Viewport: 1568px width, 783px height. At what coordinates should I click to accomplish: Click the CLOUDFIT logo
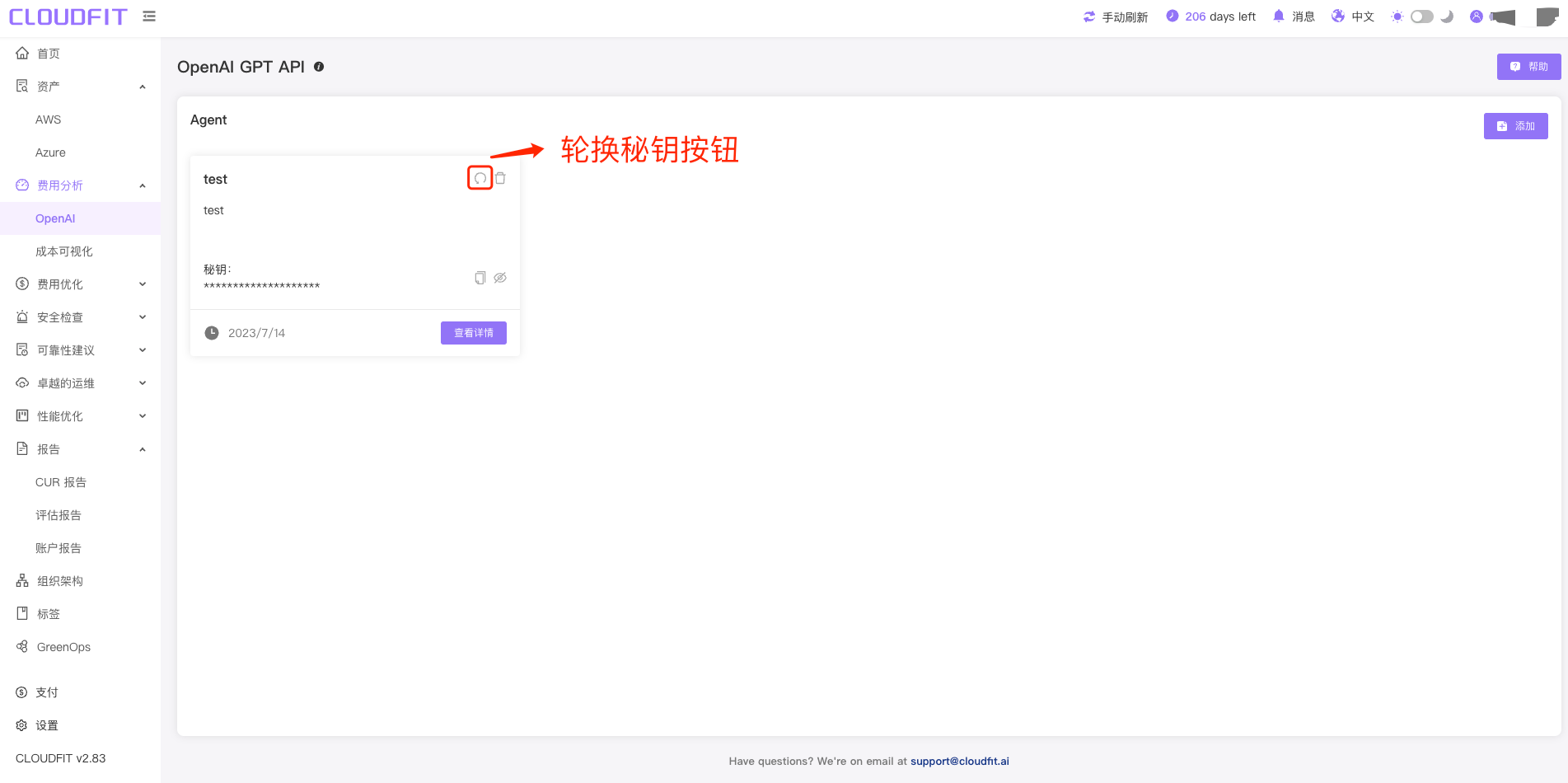[68, 16]
